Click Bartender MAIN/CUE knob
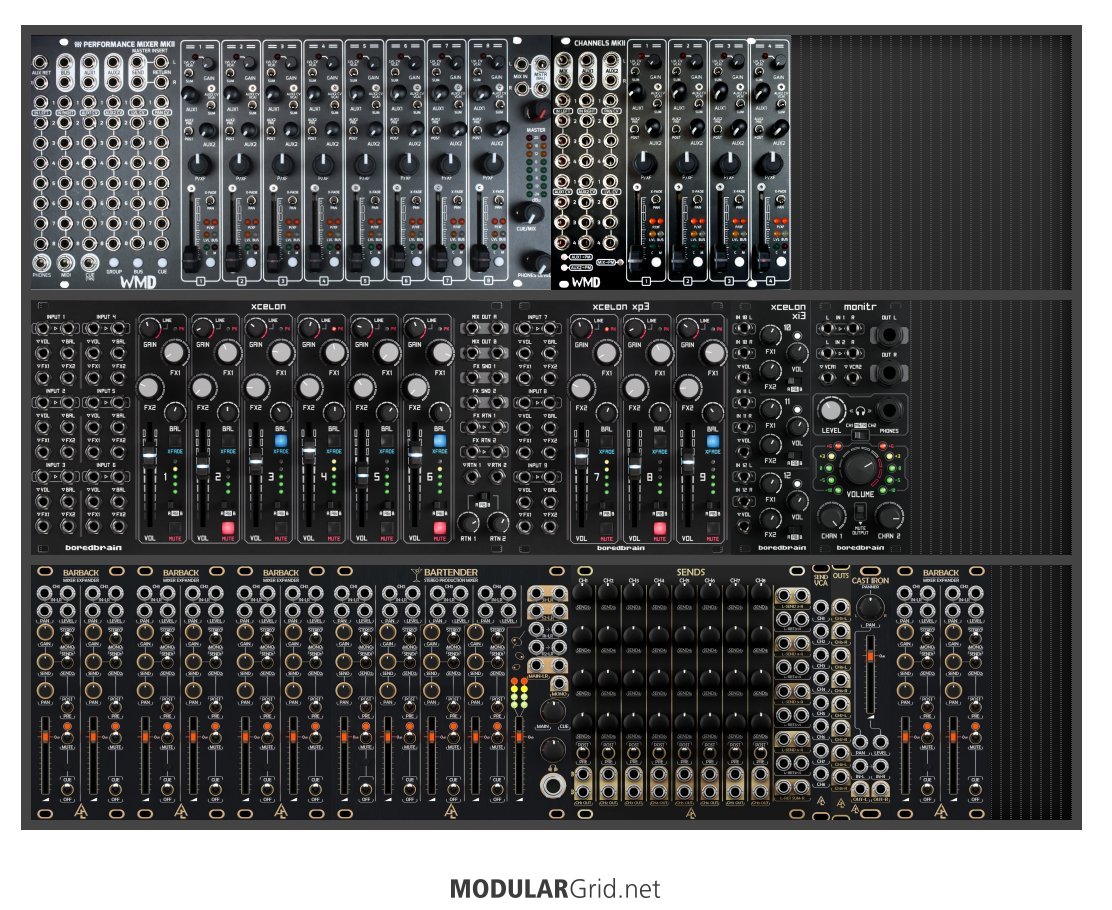Image resolution: width=1112 pixels, height=910 pixels. [x=552, y=711]
